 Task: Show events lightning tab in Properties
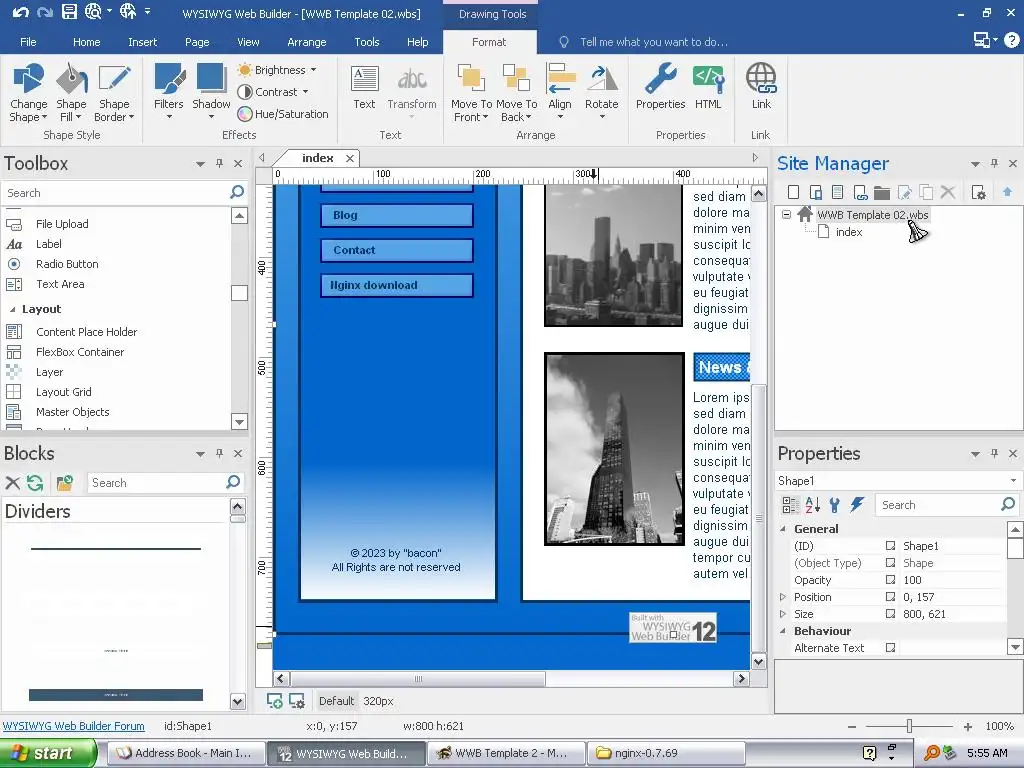(857, 504)
